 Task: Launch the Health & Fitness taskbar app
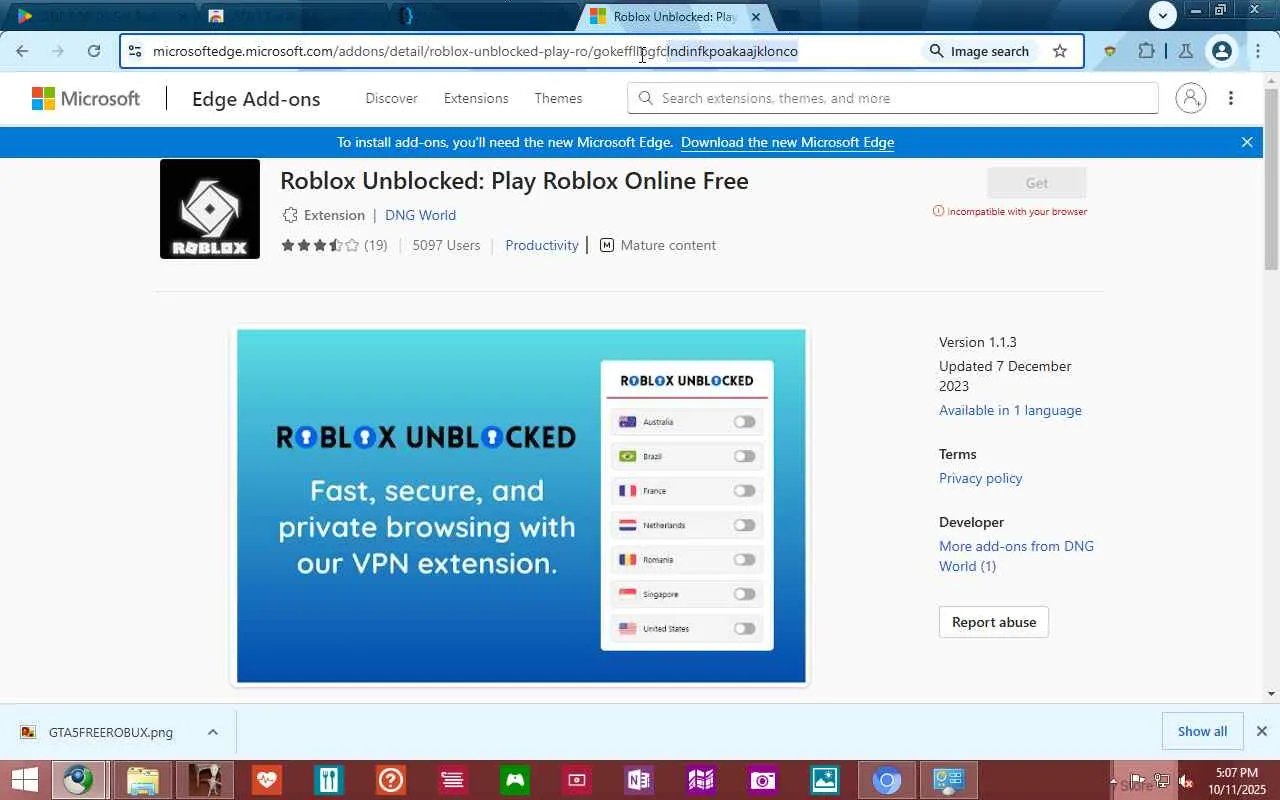266,780
